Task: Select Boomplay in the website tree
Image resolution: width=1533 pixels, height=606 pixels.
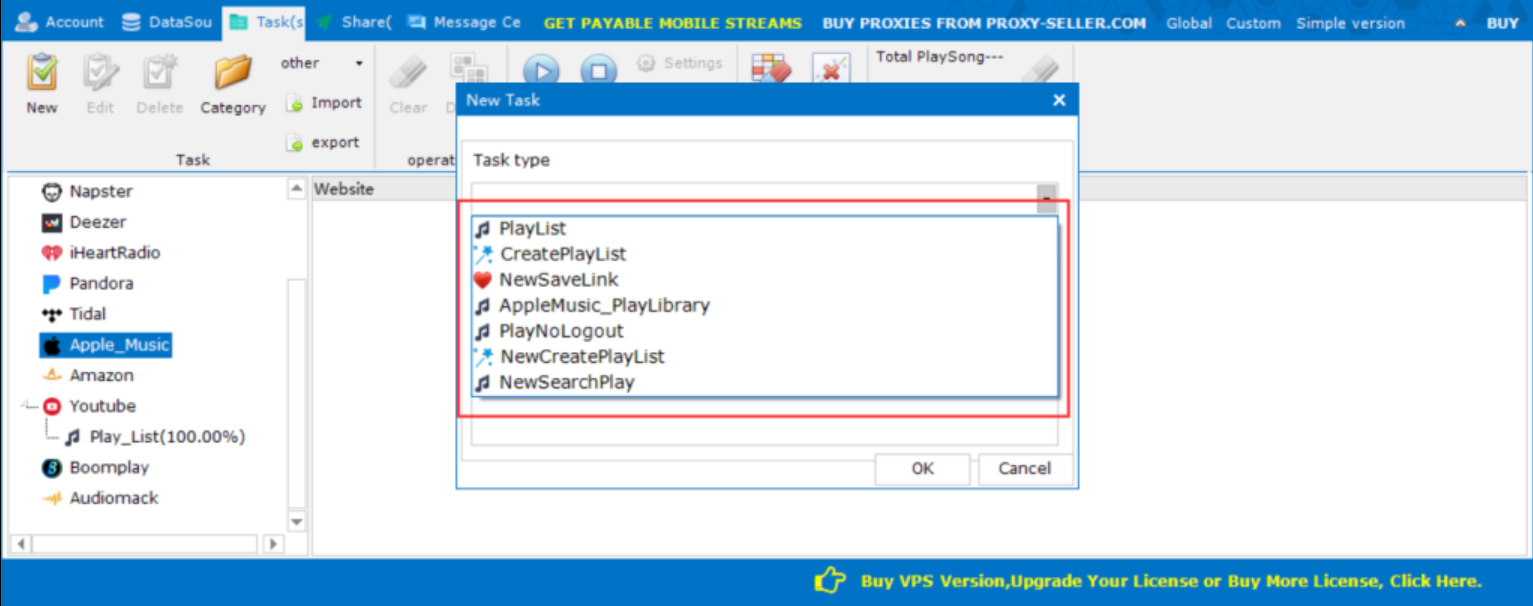Action: pyautogui.click(x=95, y=468)
